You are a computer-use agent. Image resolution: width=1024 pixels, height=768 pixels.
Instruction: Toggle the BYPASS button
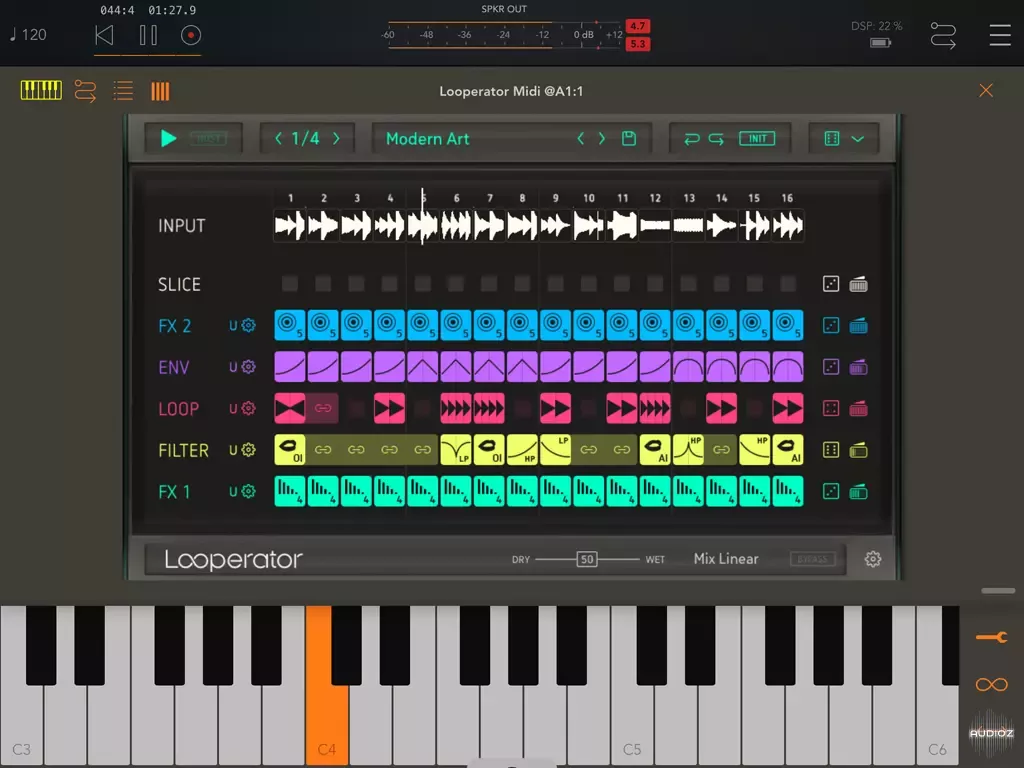(812, 559)
